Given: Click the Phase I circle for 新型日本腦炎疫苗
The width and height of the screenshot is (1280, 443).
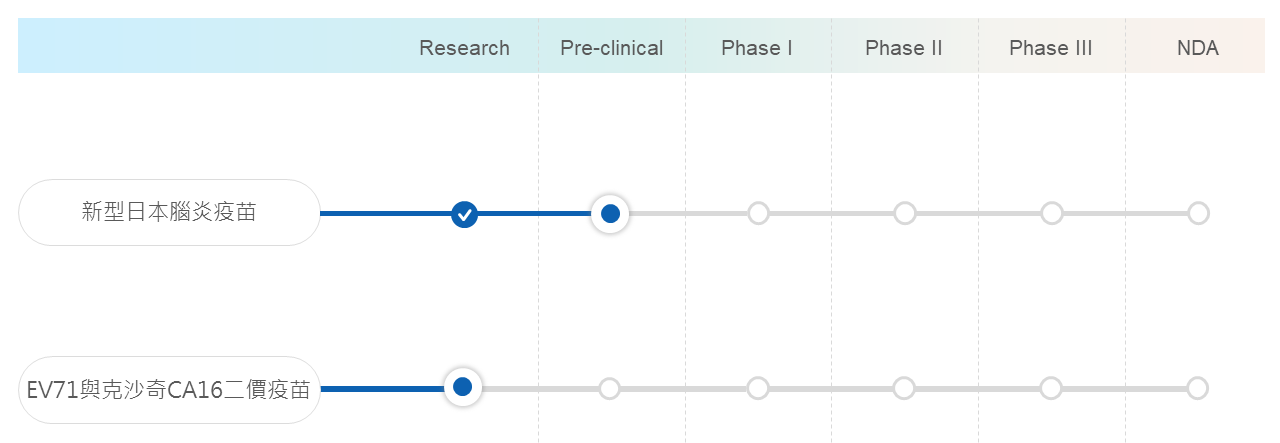Looking at the screenshot, I should click(758, 213).
